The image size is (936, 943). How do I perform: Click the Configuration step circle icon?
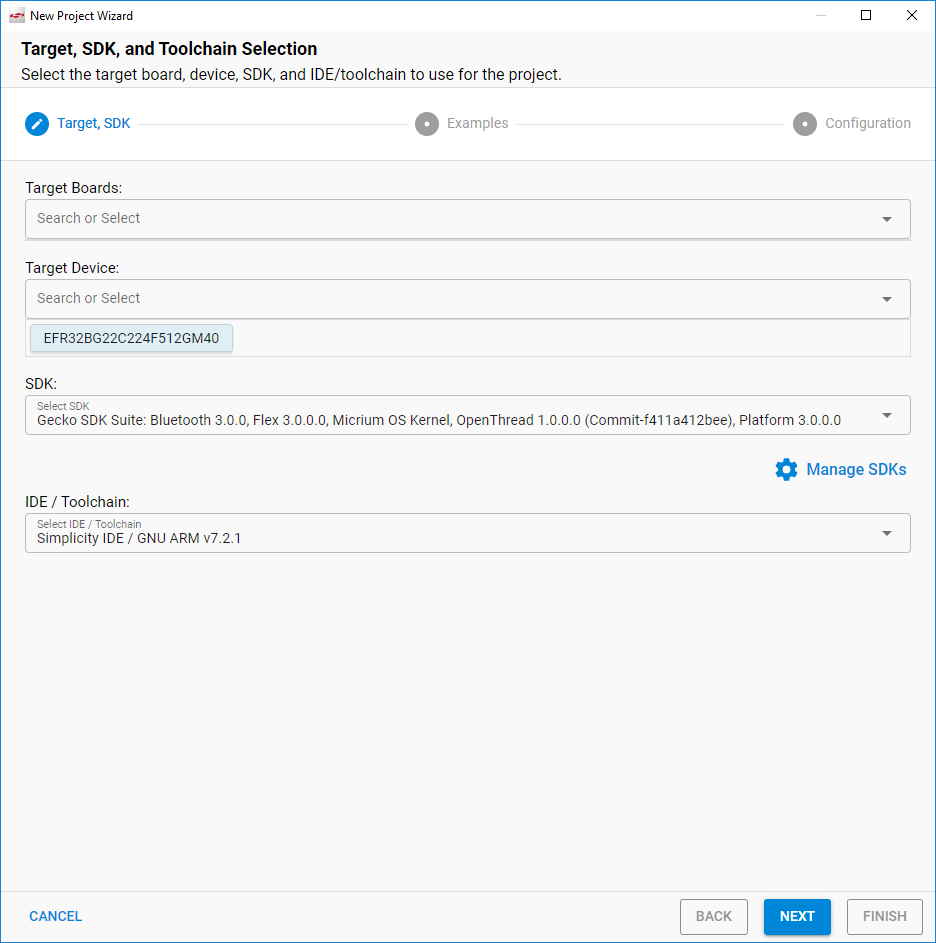click(x=805, y=124)
